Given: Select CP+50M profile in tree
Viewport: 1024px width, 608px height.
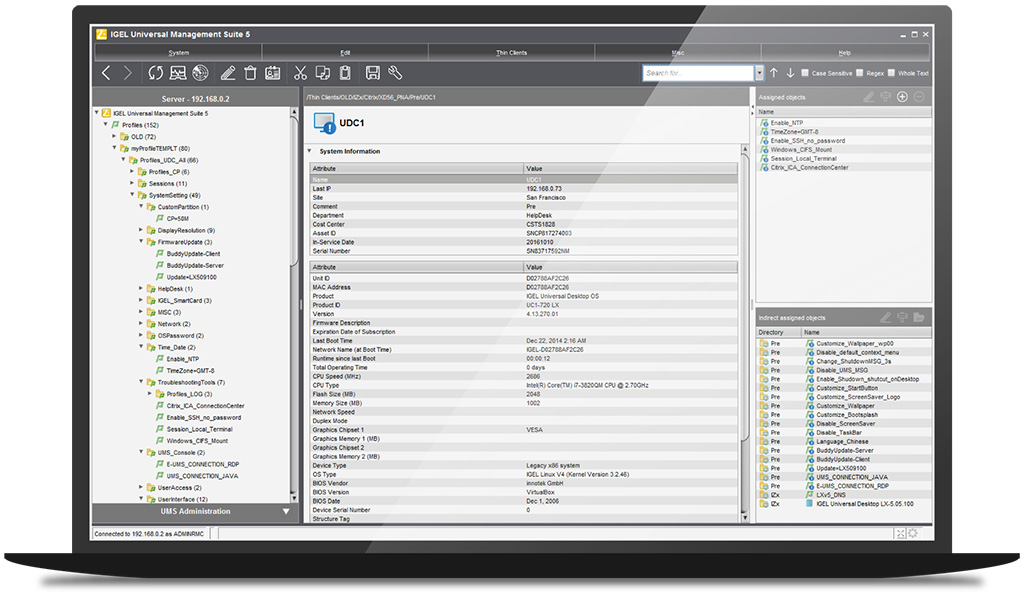Looking at the screenshot, I should (x=178, y=219).
